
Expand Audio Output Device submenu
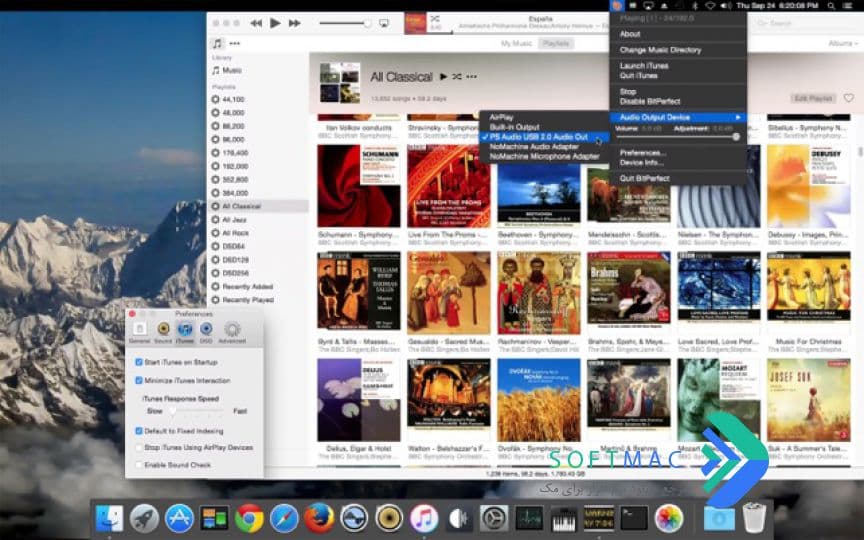point(678,117)
